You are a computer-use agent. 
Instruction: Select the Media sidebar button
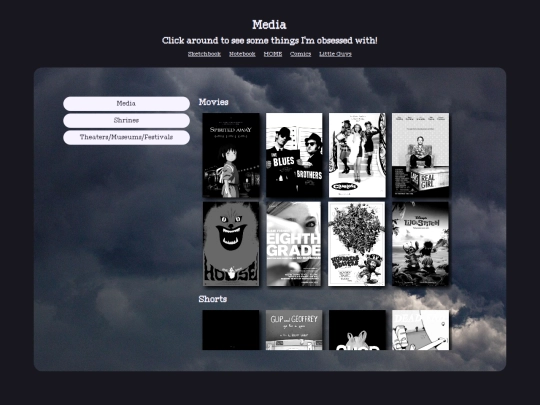point(126,104)
